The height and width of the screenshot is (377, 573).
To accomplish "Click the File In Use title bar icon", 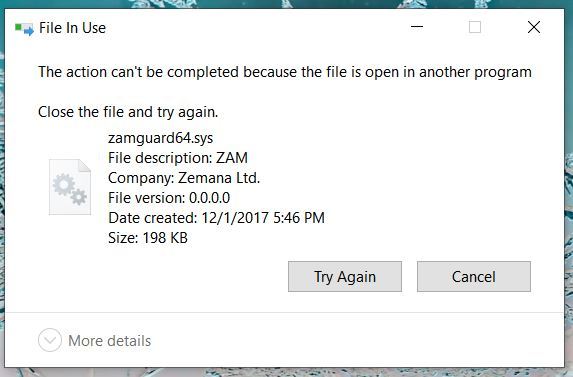I will 24,29.
